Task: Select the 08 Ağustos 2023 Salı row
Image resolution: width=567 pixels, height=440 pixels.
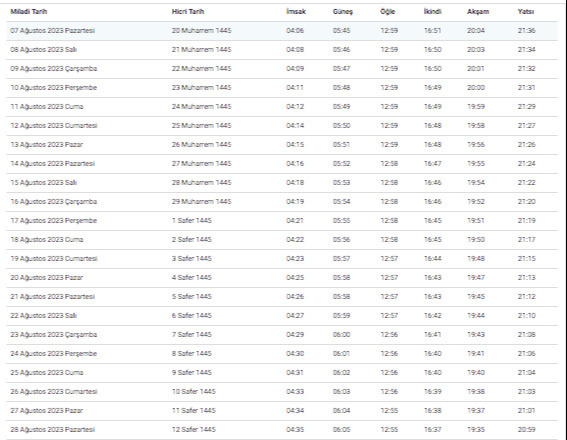Action: (x=282, y=50)
